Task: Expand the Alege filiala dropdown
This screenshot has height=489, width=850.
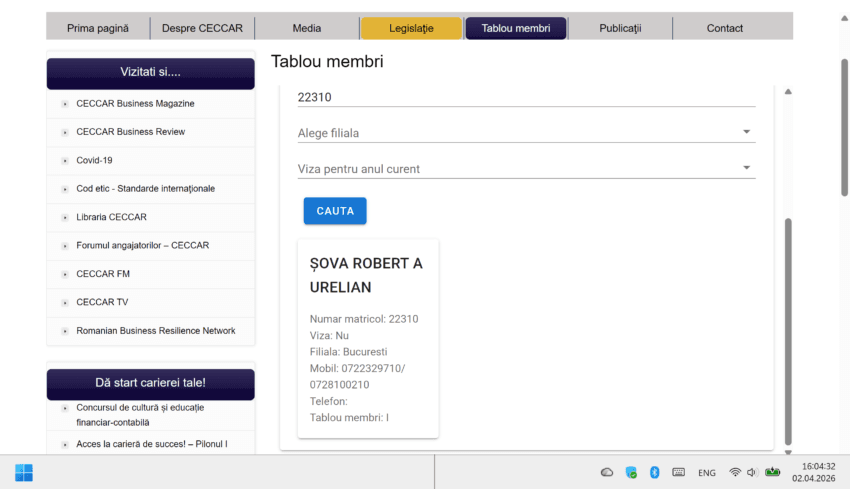Action: pyautogui.click(x=526, y=132)
